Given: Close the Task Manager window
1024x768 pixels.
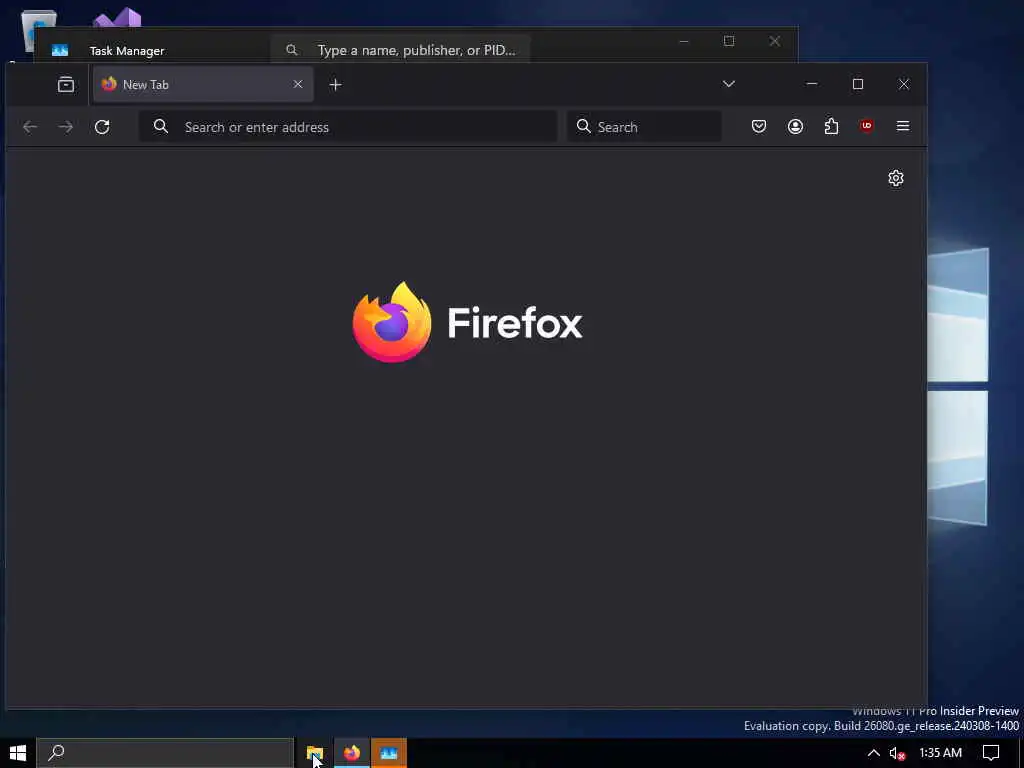Looking at the screenshot, I should [x=775, y=41].
